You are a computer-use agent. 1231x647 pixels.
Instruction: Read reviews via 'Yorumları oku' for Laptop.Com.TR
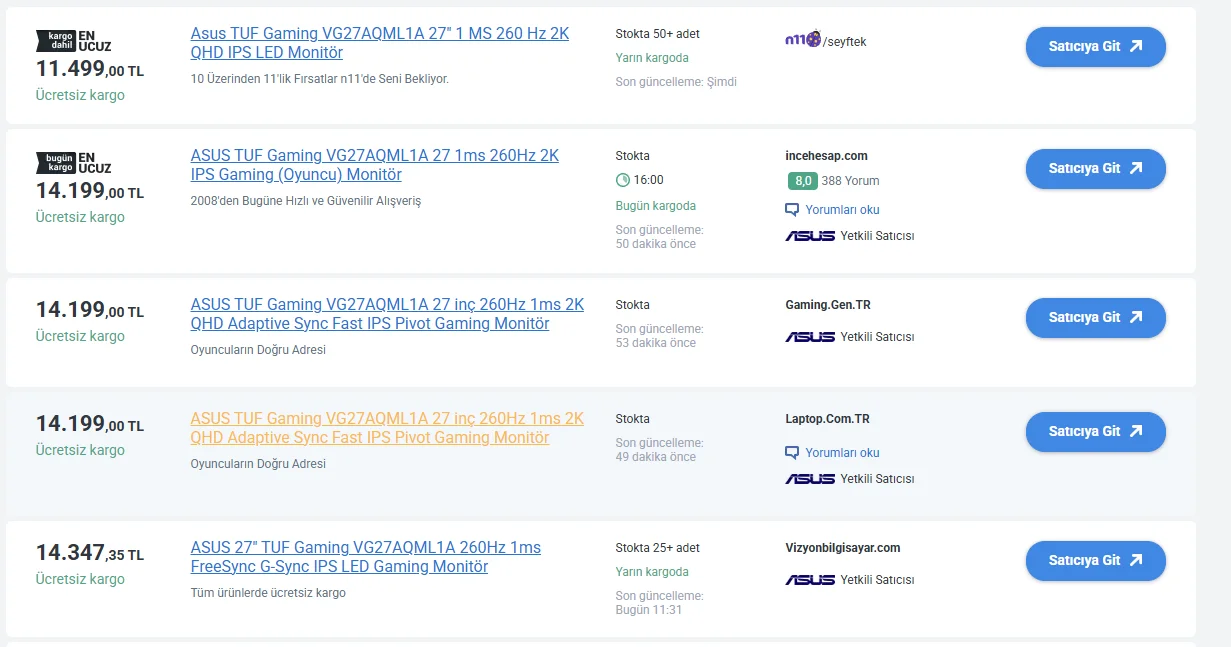(842, 453)
